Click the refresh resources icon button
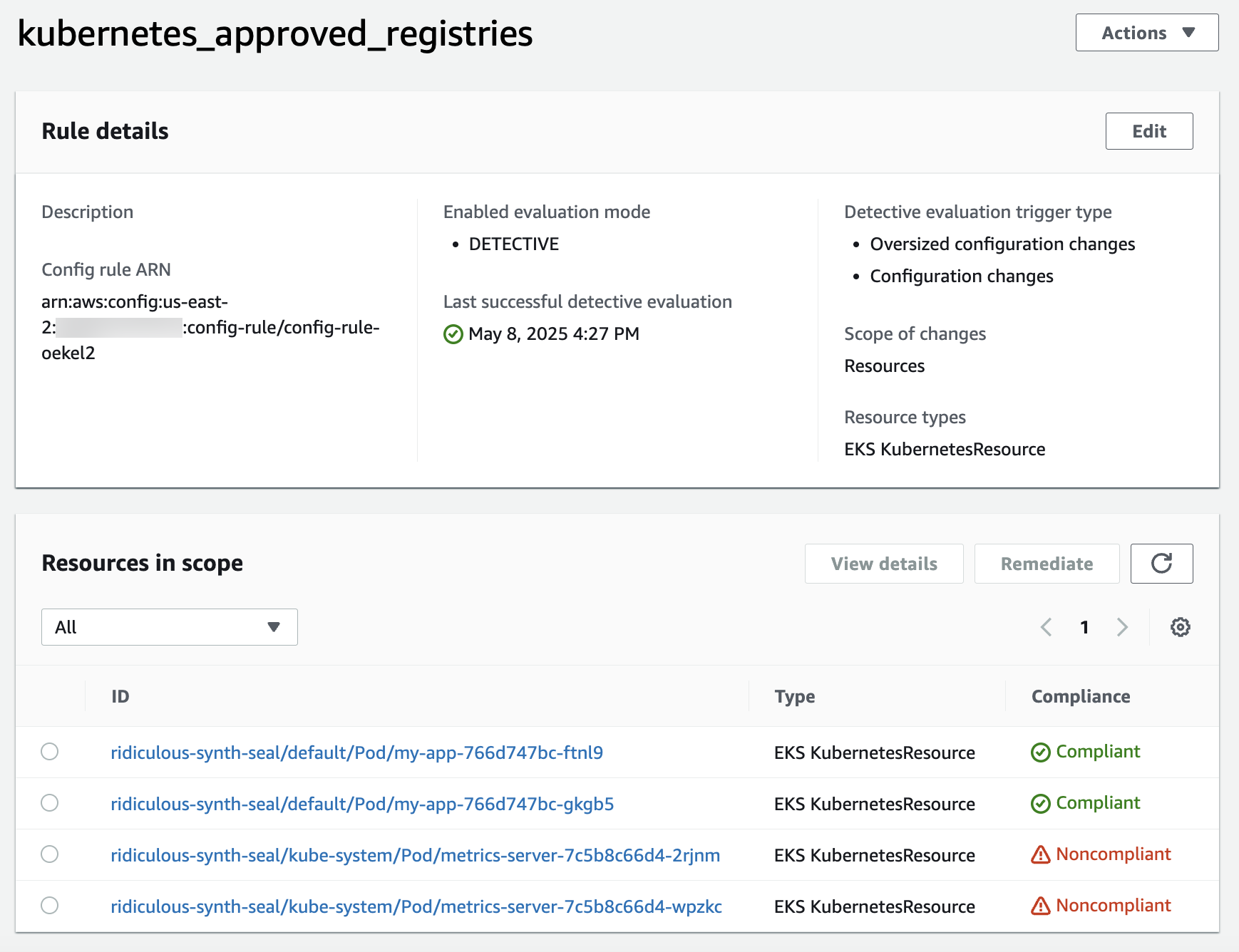 click(1161, 564)
